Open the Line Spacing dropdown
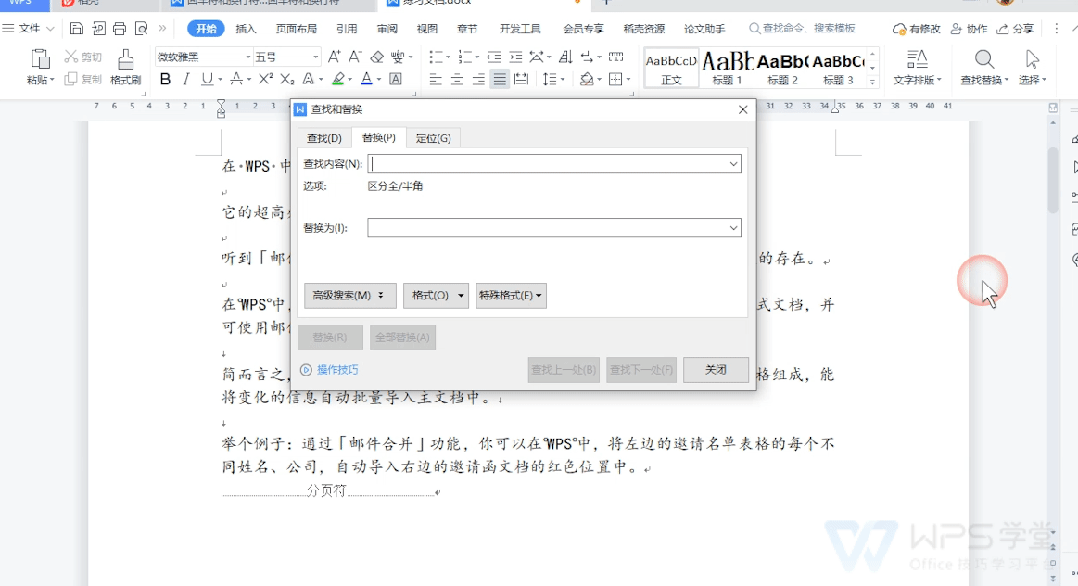Screen dimensions: 1078x586 tap(562, 80)
